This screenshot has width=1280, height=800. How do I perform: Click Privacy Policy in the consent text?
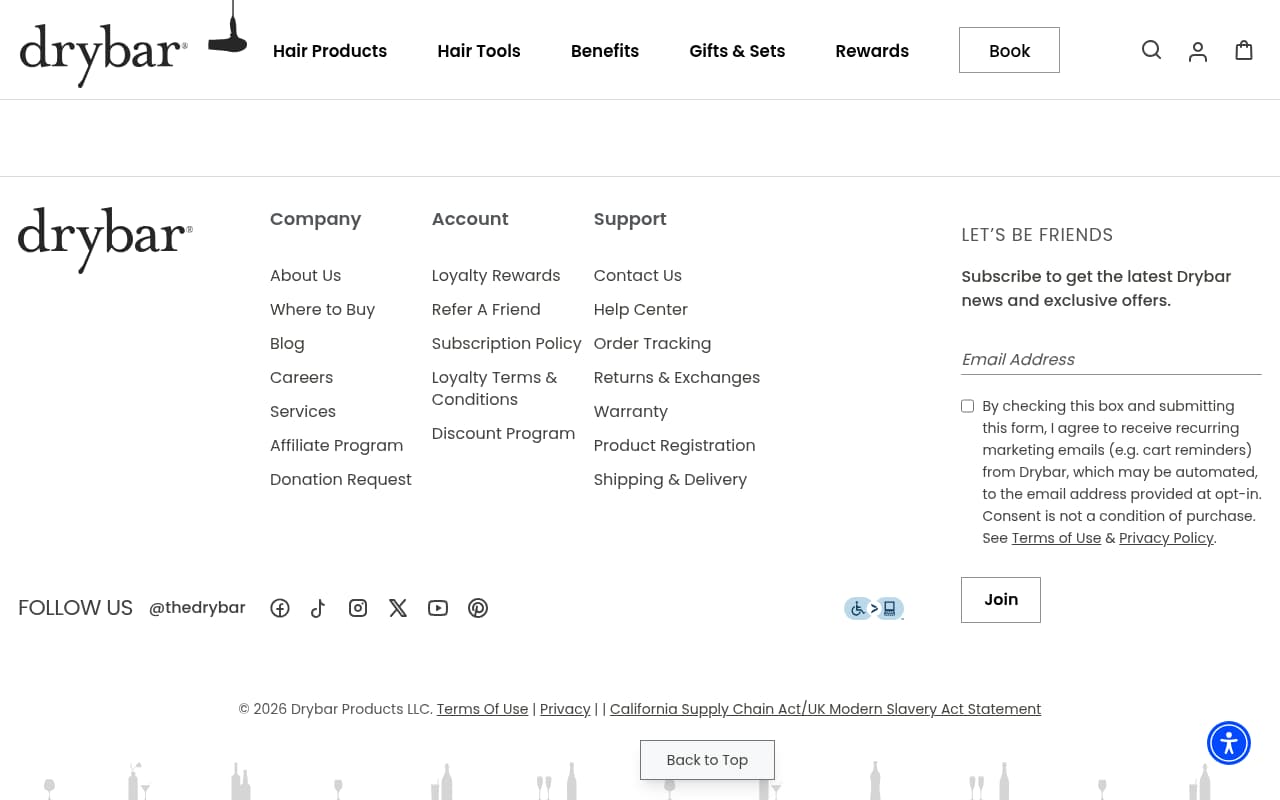click(x=1166, y=538)
